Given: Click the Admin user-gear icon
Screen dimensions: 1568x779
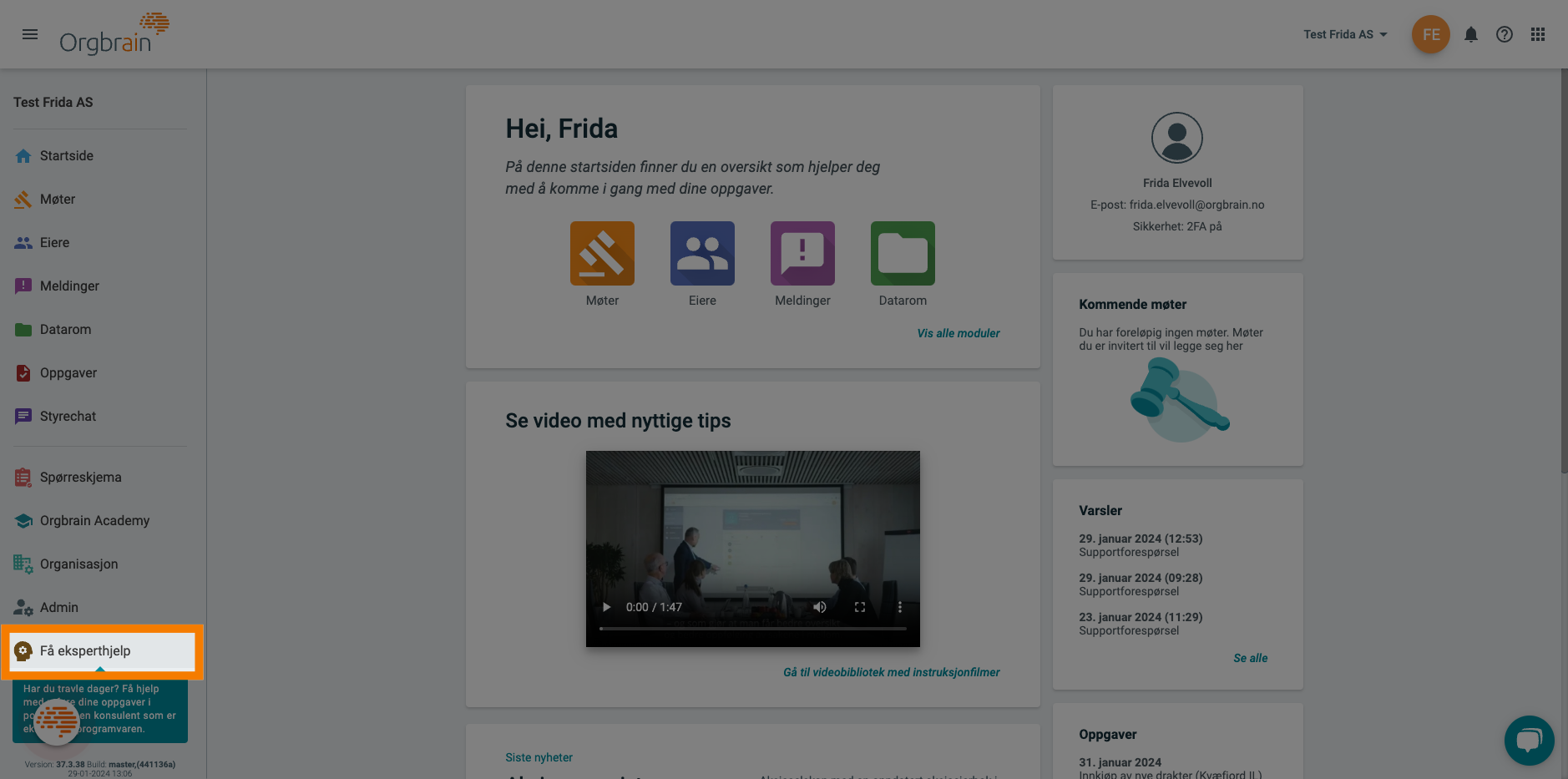Looking at the screenshot, I should [x=23, y=607].
